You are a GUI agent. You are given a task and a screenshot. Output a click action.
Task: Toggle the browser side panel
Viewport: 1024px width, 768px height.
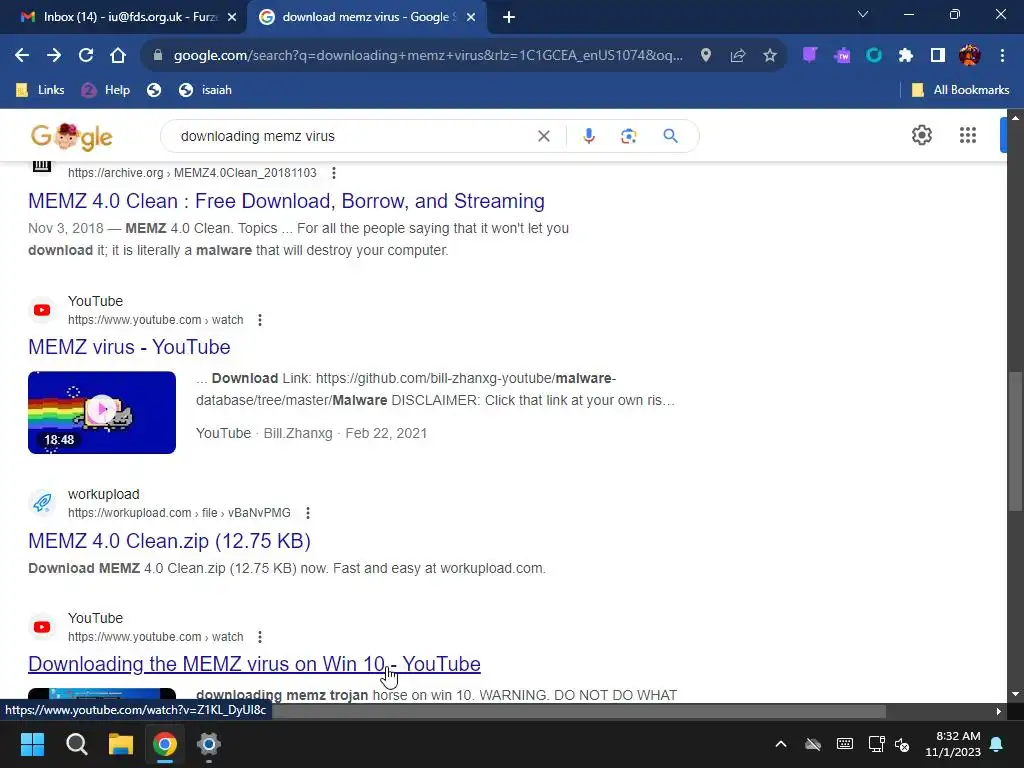[x=938, y=56]
